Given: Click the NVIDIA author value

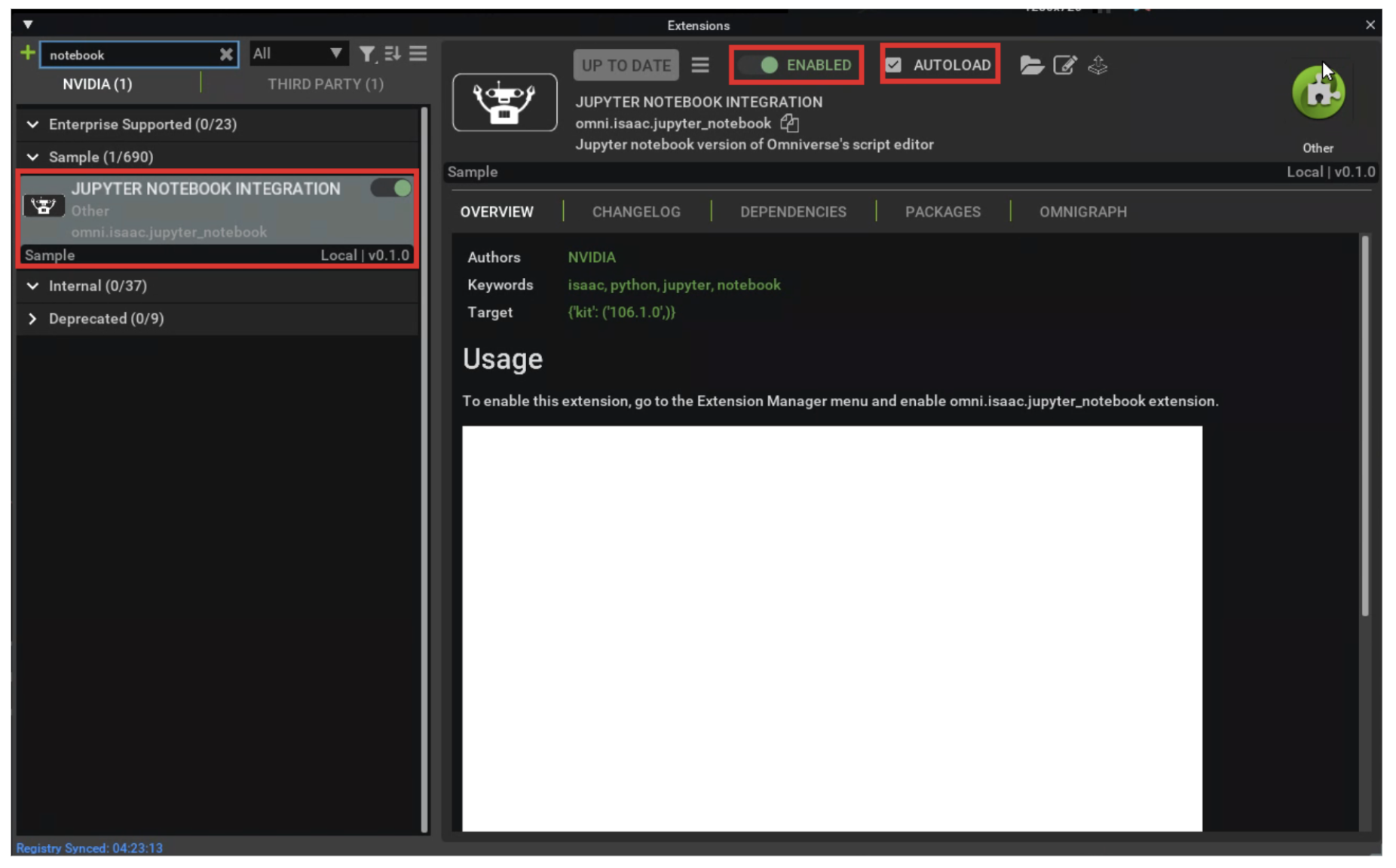Looking at the screenshot, I should [592, 257].
